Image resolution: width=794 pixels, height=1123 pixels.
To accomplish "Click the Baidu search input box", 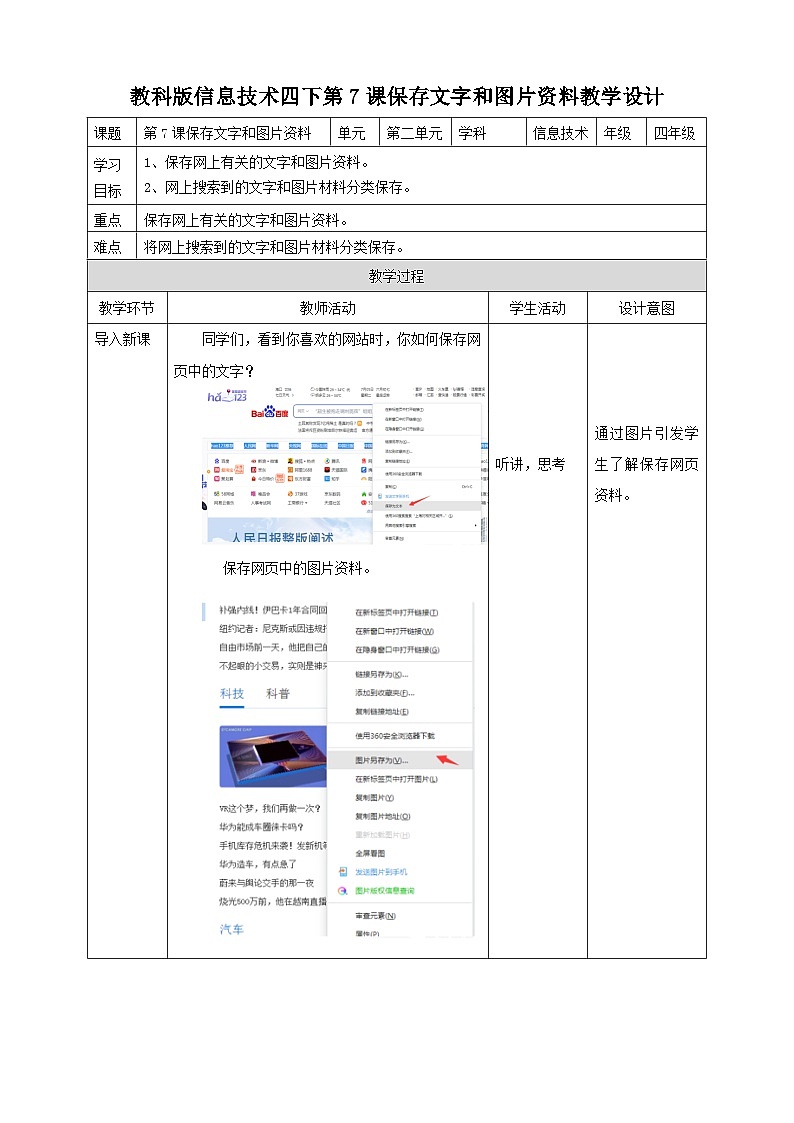I will pyautogui.click(x=333, y=412).
